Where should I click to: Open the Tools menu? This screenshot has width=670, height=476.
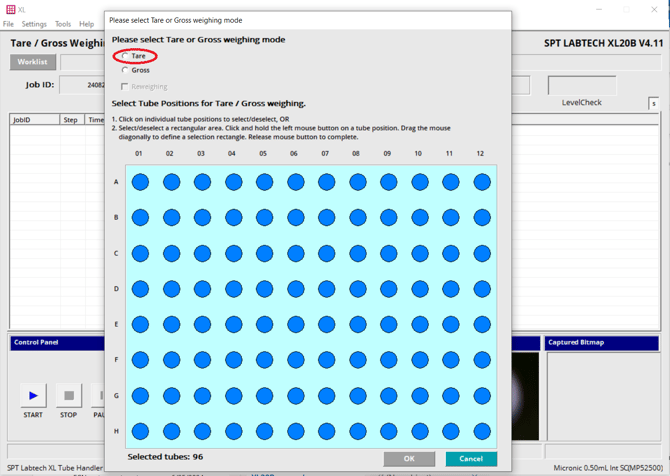(x=63, y=24)
